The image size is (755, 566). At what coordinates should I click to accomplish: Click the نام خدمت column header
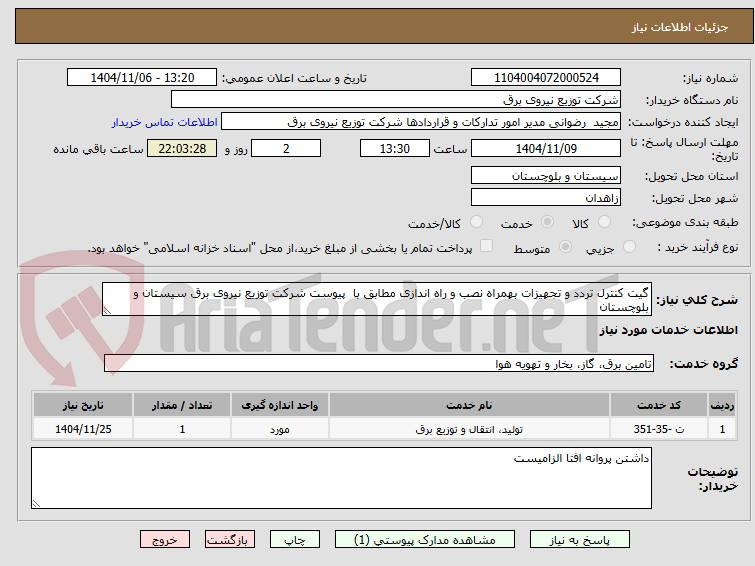coord(469,405)
